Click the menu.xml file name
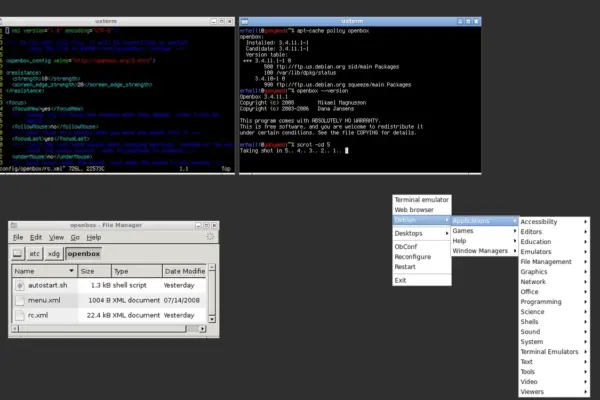 44,300
